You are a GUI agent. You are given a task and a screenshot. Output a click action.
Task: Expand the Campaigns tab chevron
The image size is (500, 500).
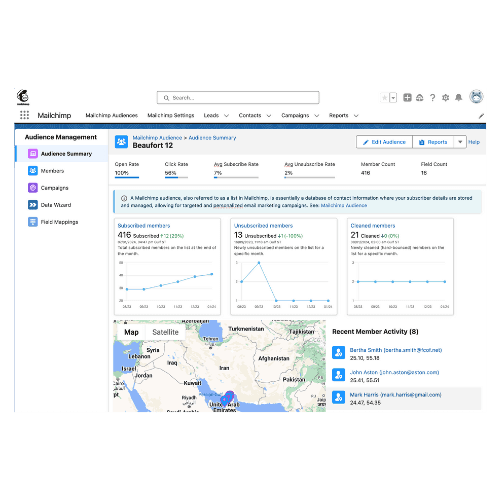point(317,116)
